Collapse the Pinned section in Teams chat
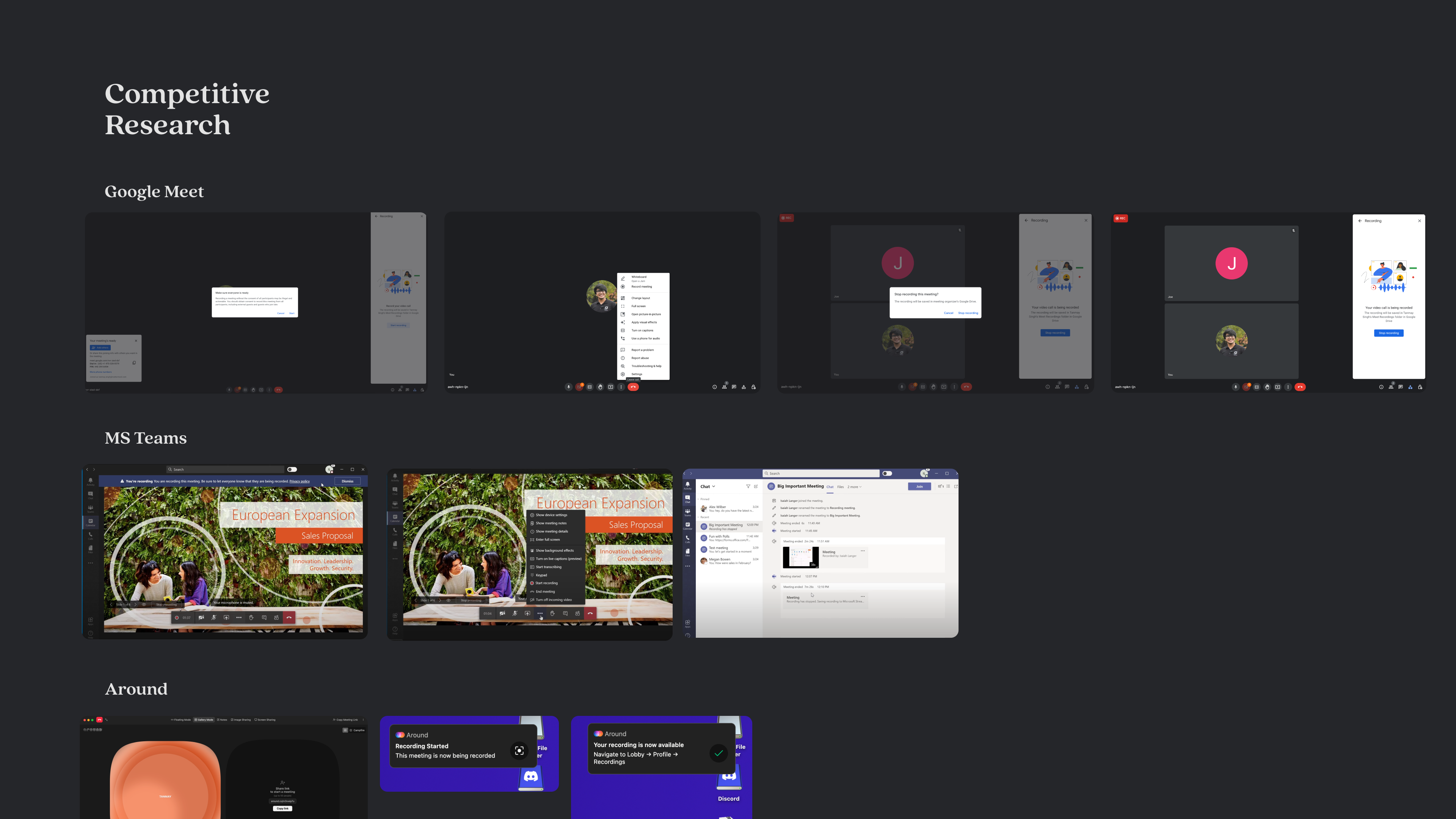The height and width of the screenshot is (819, 1456). 704,499
